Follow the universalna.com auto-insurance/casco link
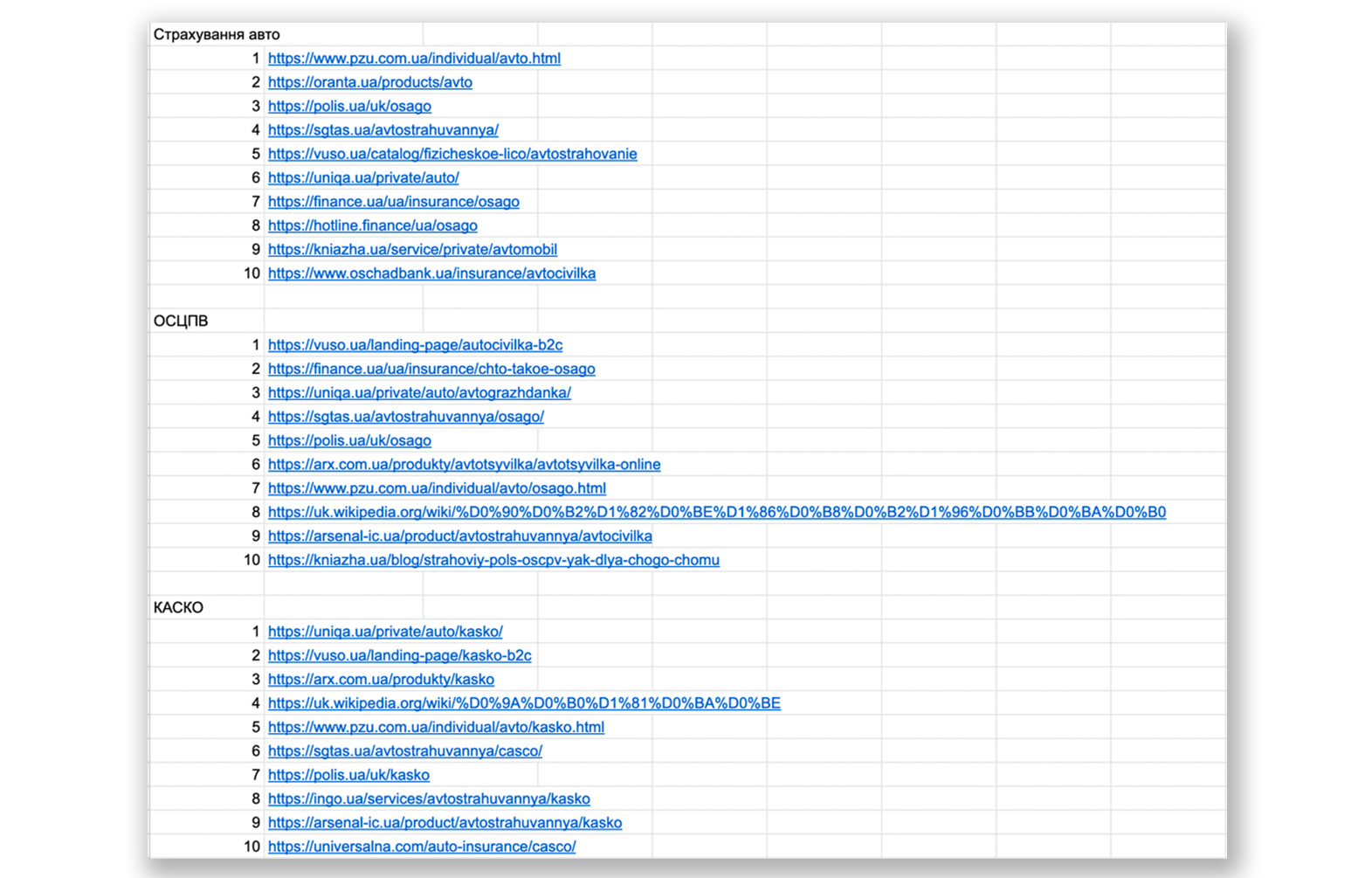Viewport: 1372px width, 878px height. [x=422, y=847]
